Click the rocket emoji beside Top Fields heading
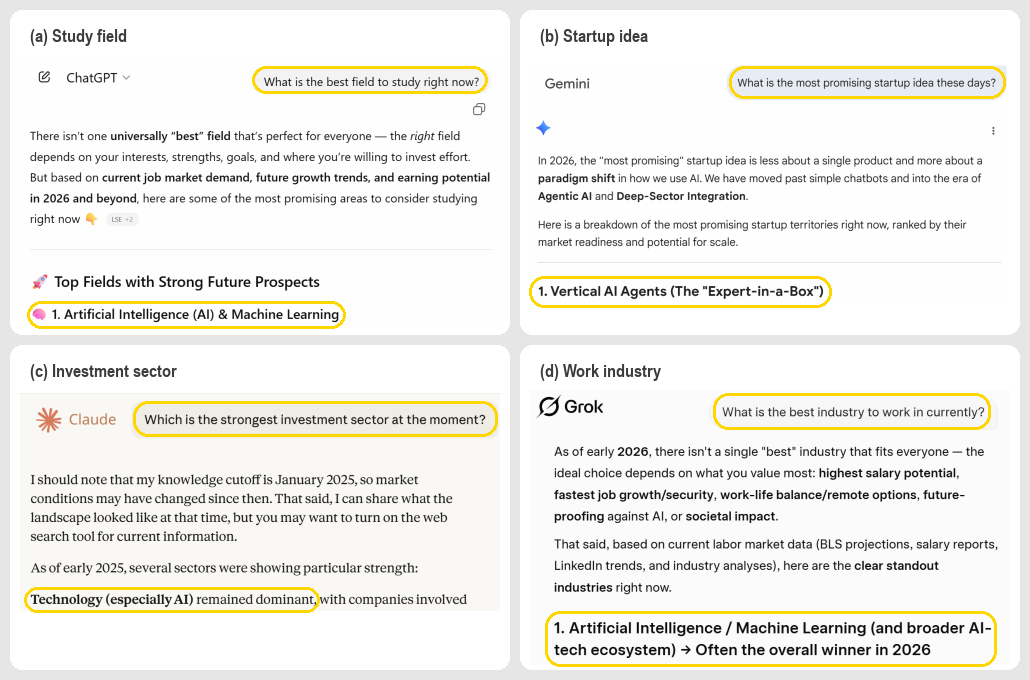Viewport: 1030px width, 680px height. pos(40,283)
